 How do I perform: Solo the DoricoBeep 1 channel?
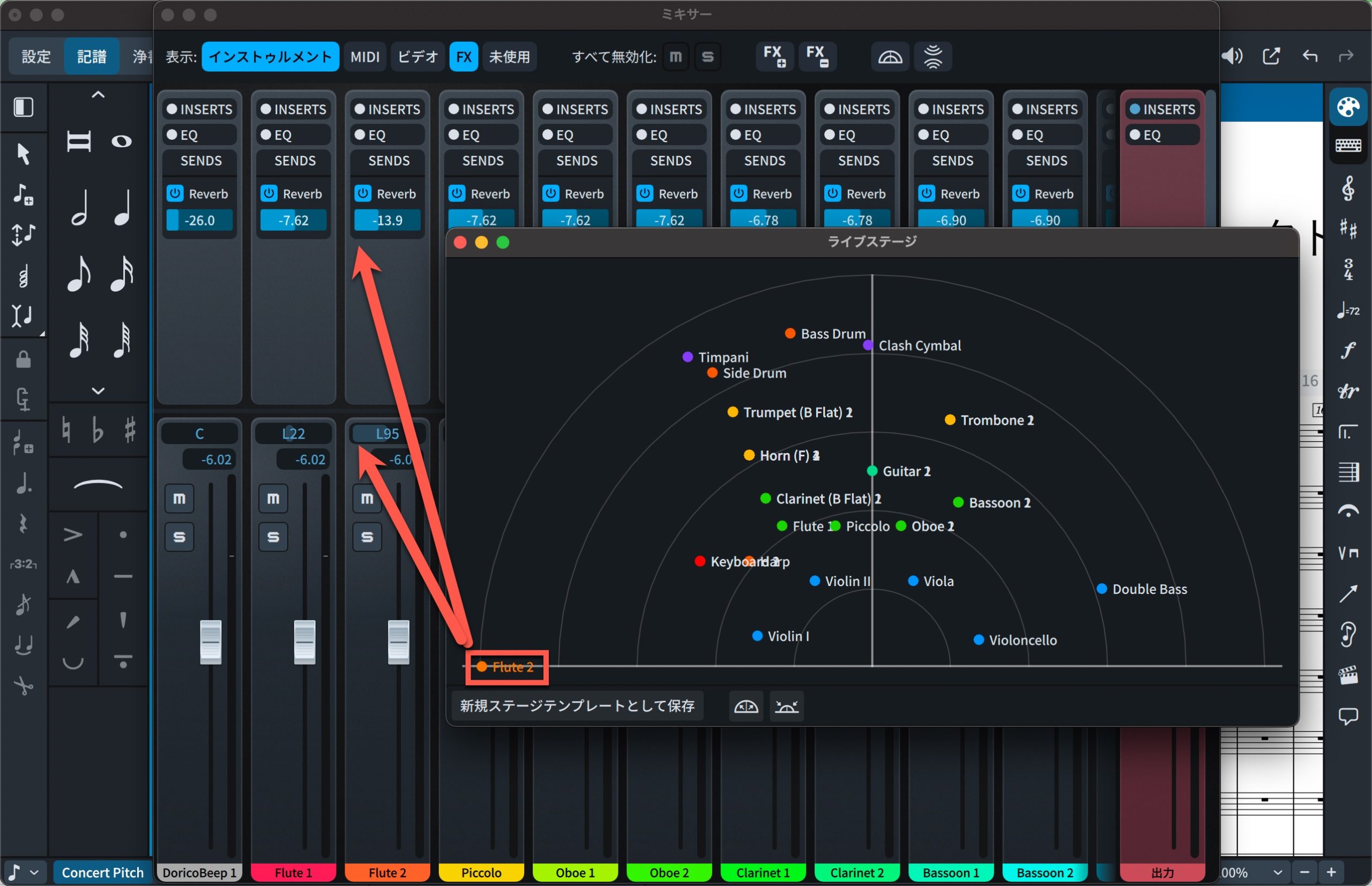[x=179, y=537]
